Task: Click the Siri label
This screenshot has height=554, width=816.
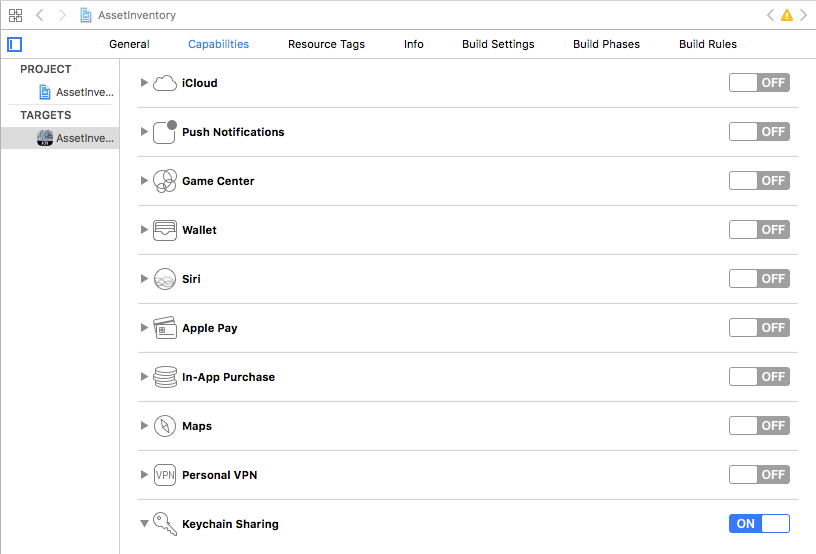Action: (191, 279)
